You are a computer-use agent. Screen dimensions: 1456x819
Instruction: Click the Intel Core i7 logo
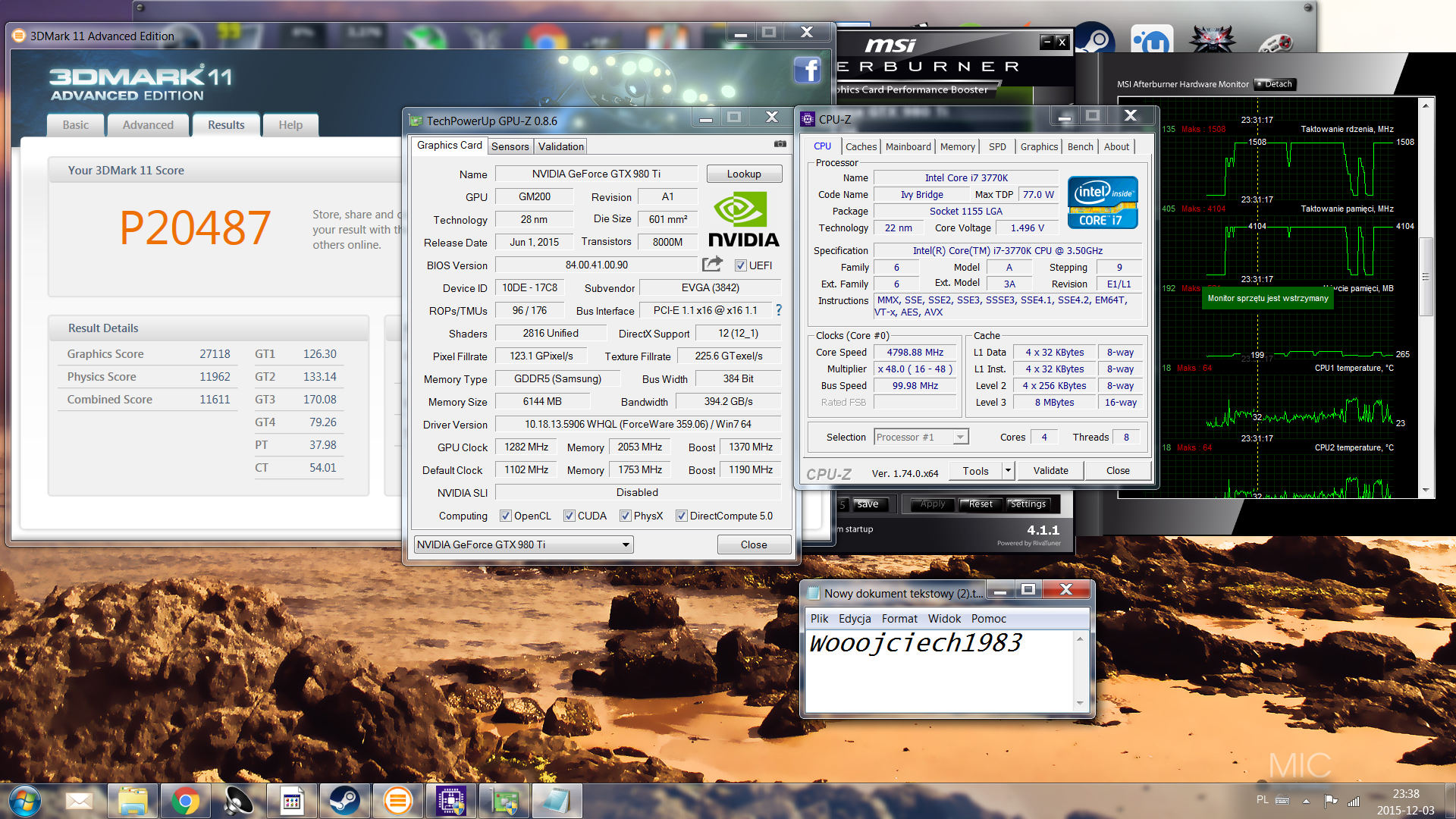pyautogui.click(x=1103, y=202)
